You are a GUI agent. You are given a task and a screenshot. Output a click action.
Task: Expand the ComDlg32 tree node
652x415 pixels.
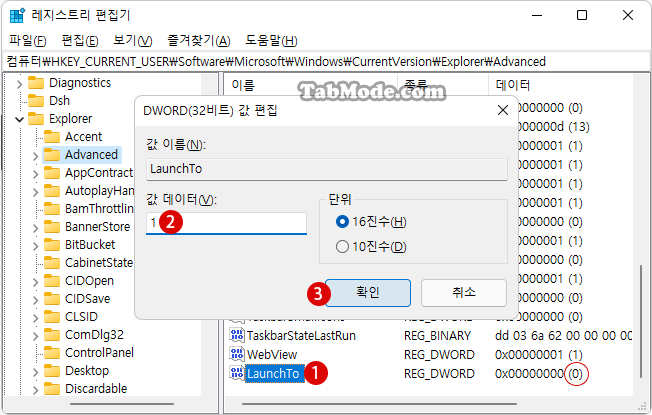click(x=35, y=336)
